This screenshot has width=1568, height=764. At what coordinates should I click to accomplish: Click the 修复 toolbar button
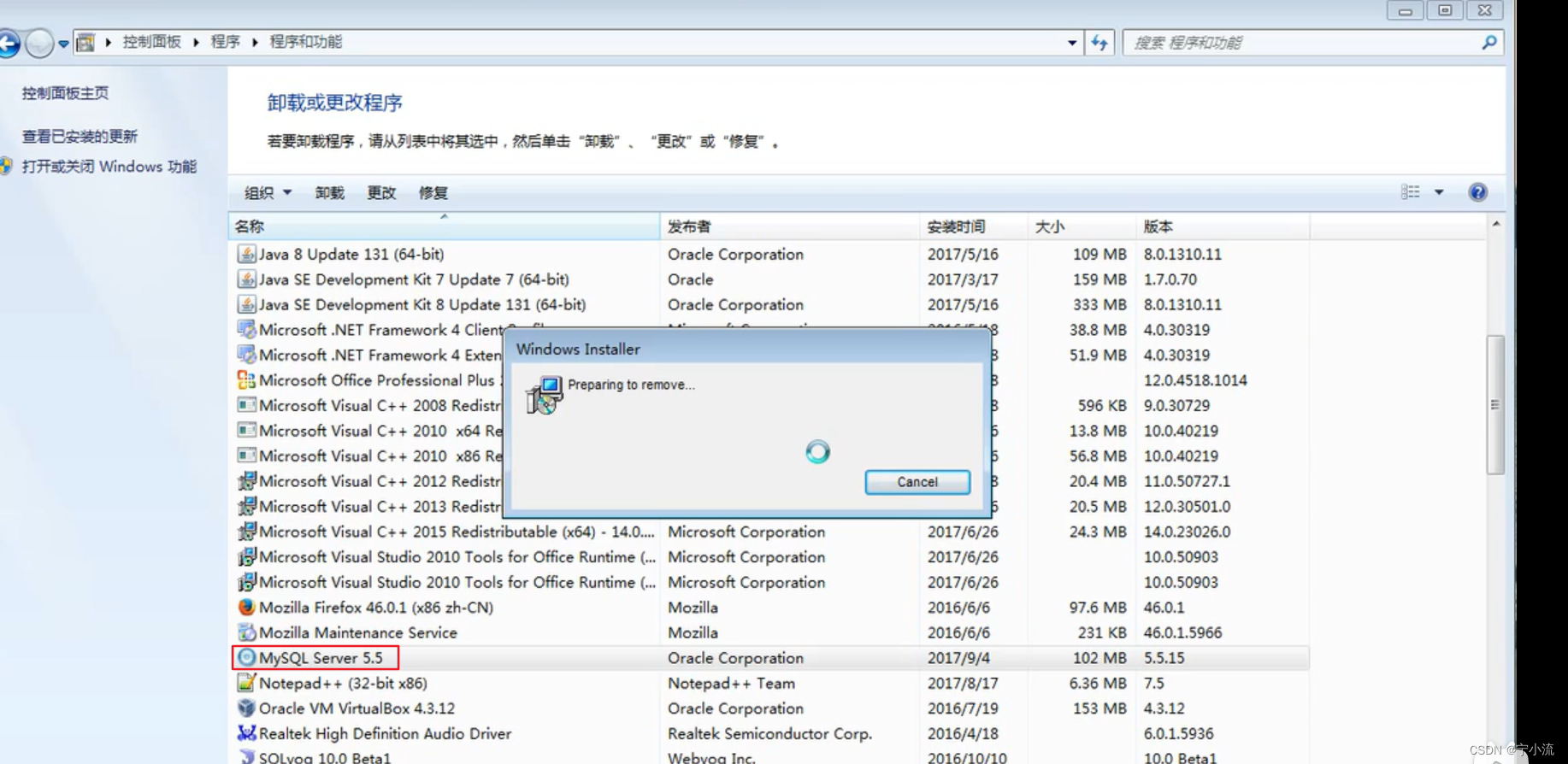(x=433, y=193)
